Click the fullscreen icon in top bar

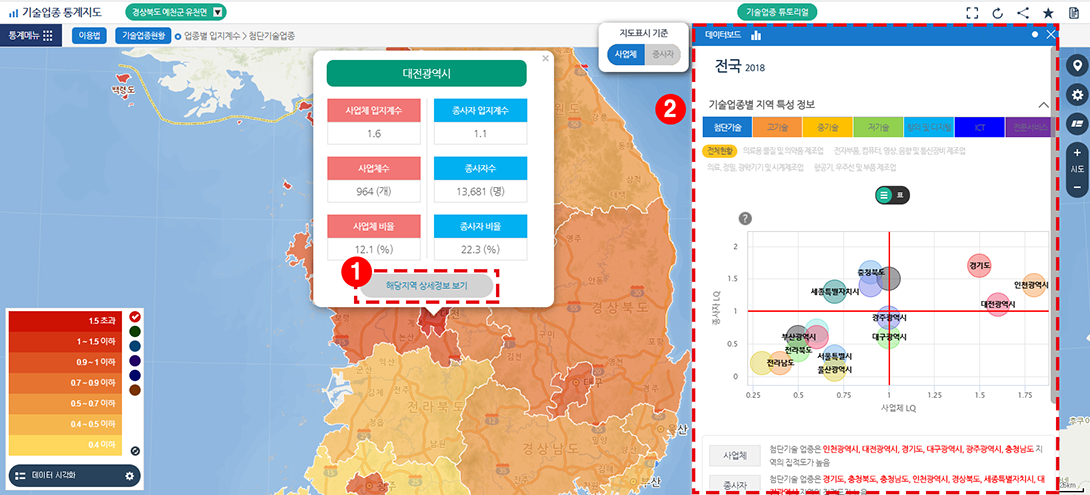click(x=972, y=12)
